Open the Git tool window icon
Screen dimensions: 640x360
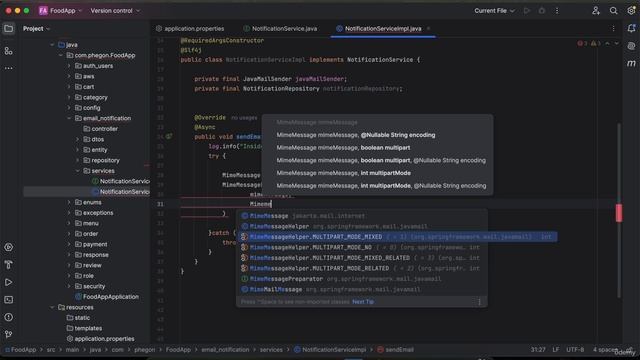pyautogui.click(x=9, y=334)
